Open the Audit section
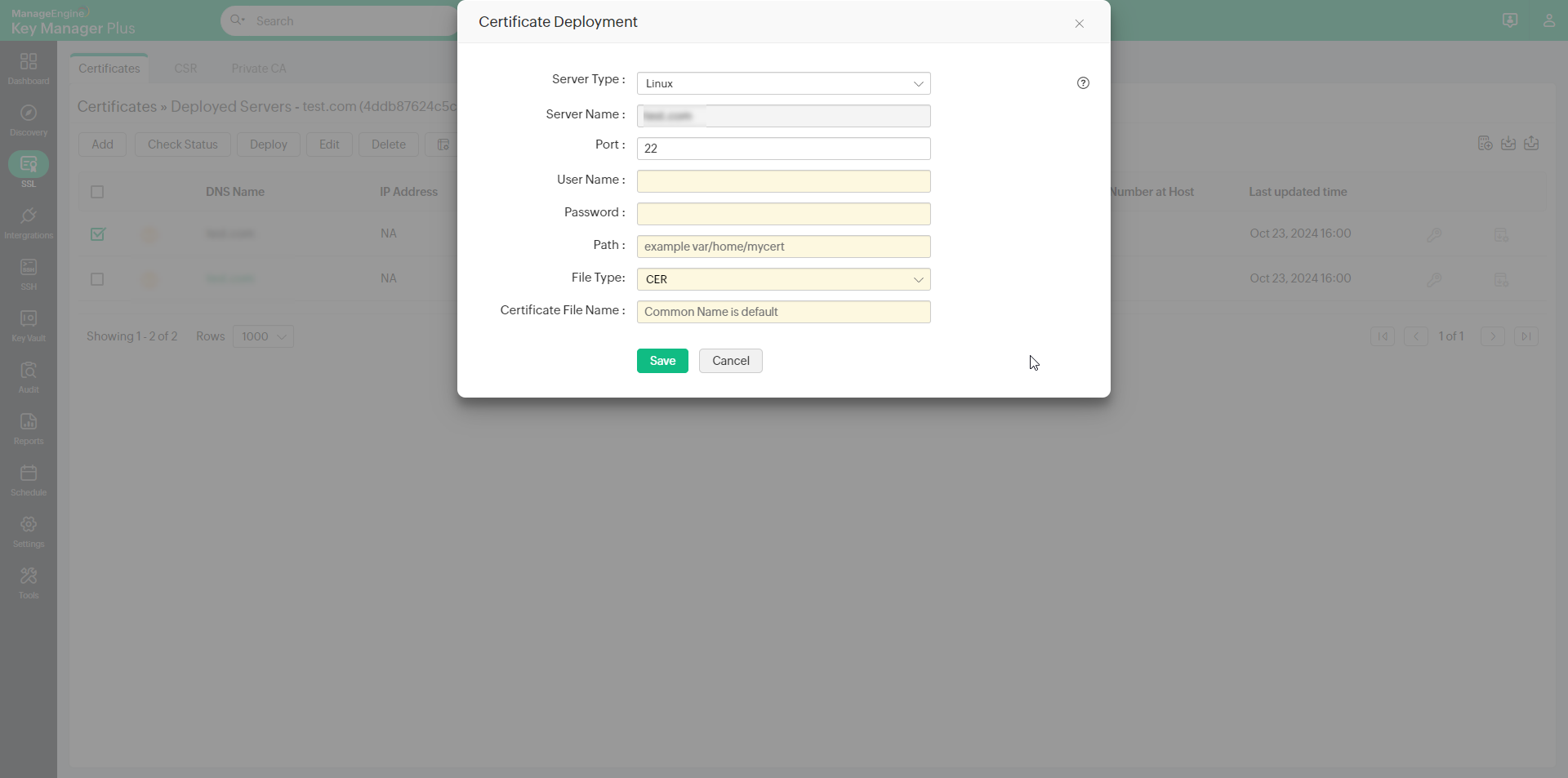Viewport: 1568px width, 778px height. 29,377
